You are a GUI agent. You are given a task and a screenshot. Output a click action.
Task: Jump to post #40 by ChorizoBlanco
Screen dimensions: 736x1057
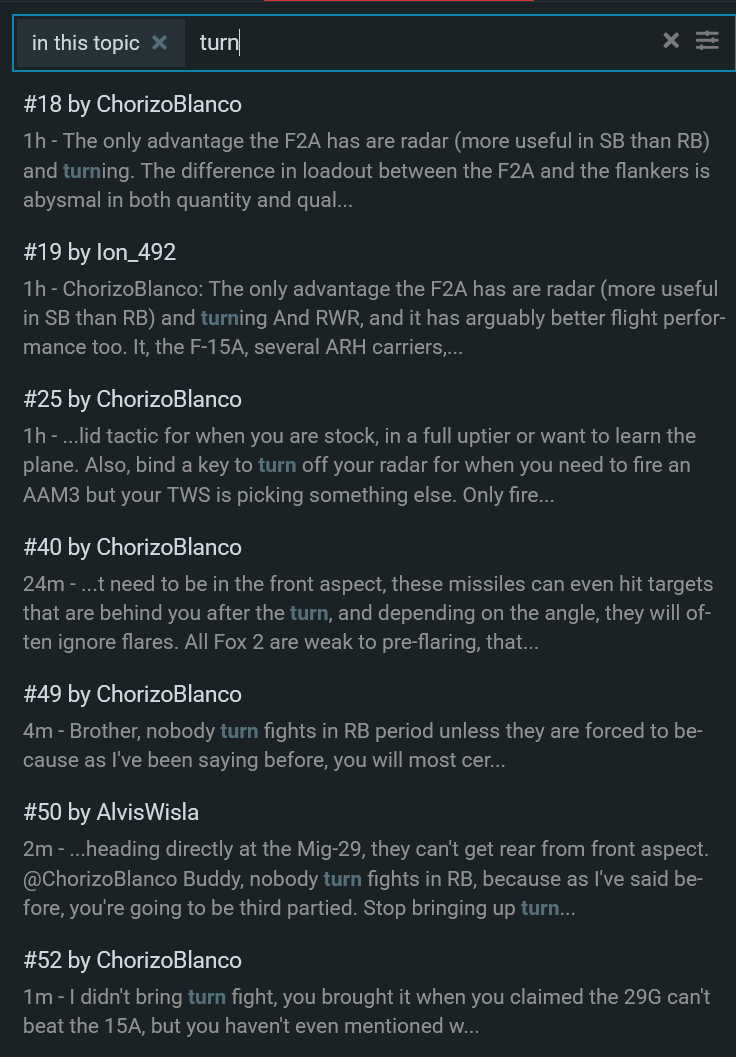[x=132, y=547]
